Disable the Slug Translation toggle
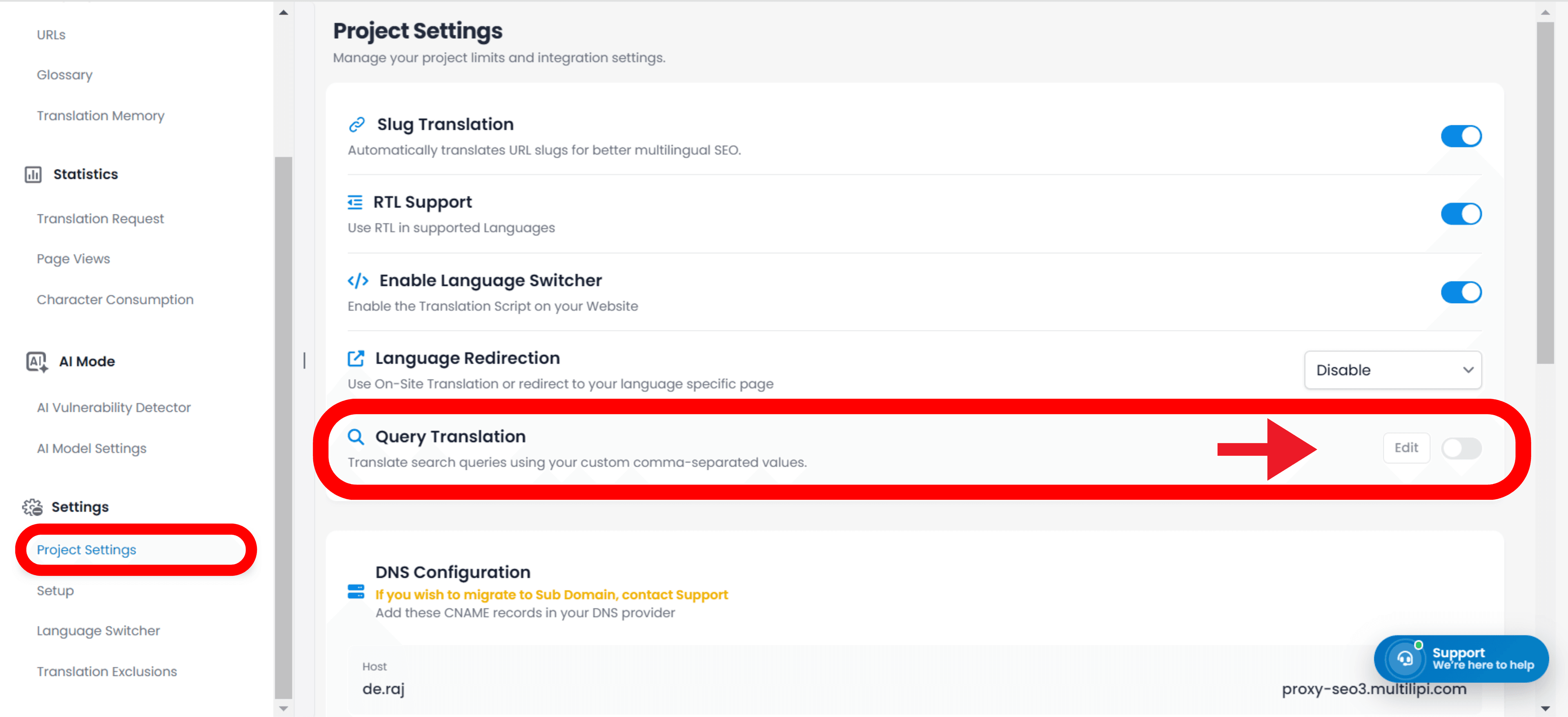The height and width of the screenshot is (717, 1568). (x=1461, y=135)
